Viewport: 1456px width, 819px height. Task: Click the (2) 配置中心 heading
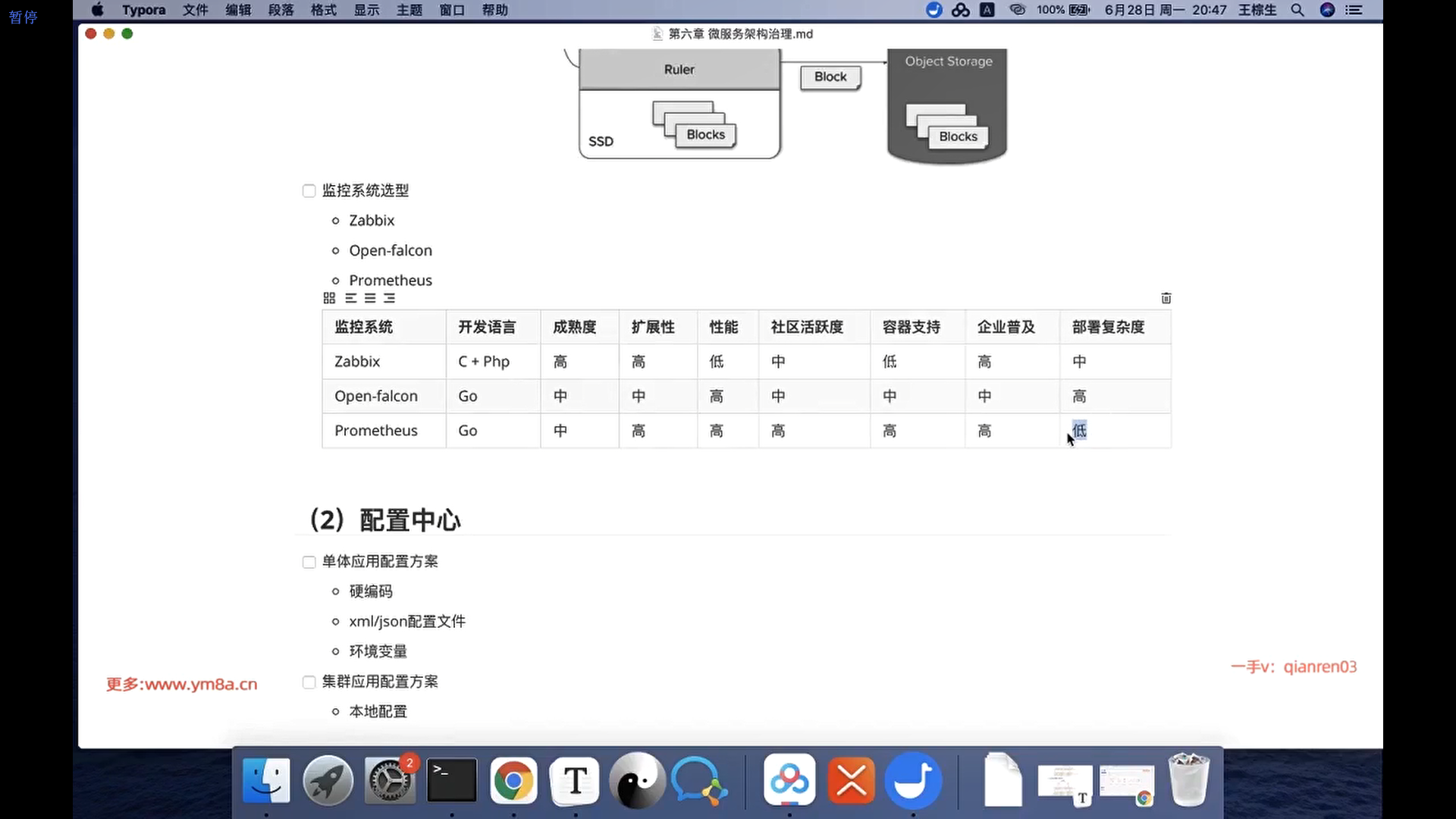(385, 520)
